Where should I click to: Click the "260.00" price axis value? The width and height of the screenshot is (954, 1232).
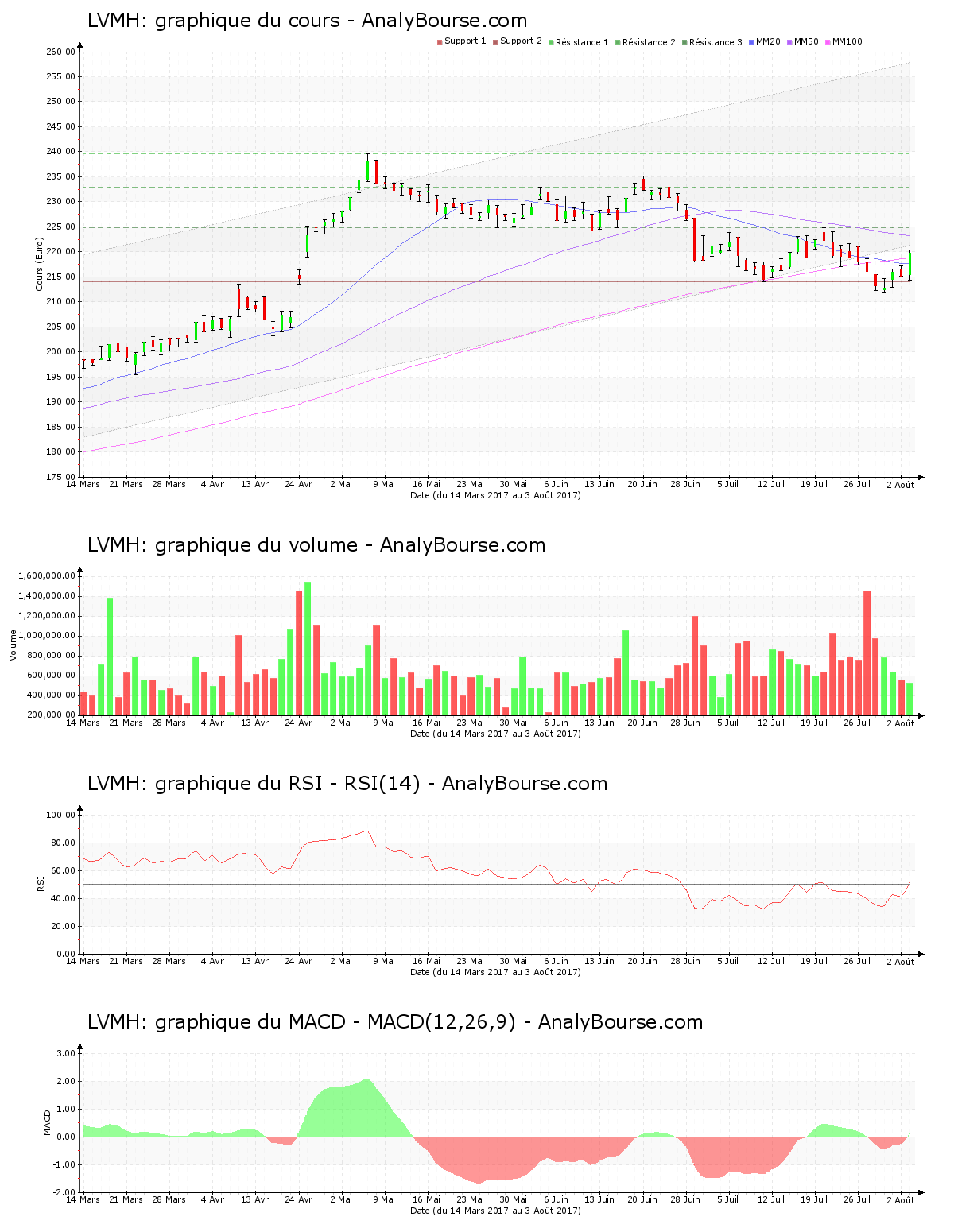coord(61,52)
